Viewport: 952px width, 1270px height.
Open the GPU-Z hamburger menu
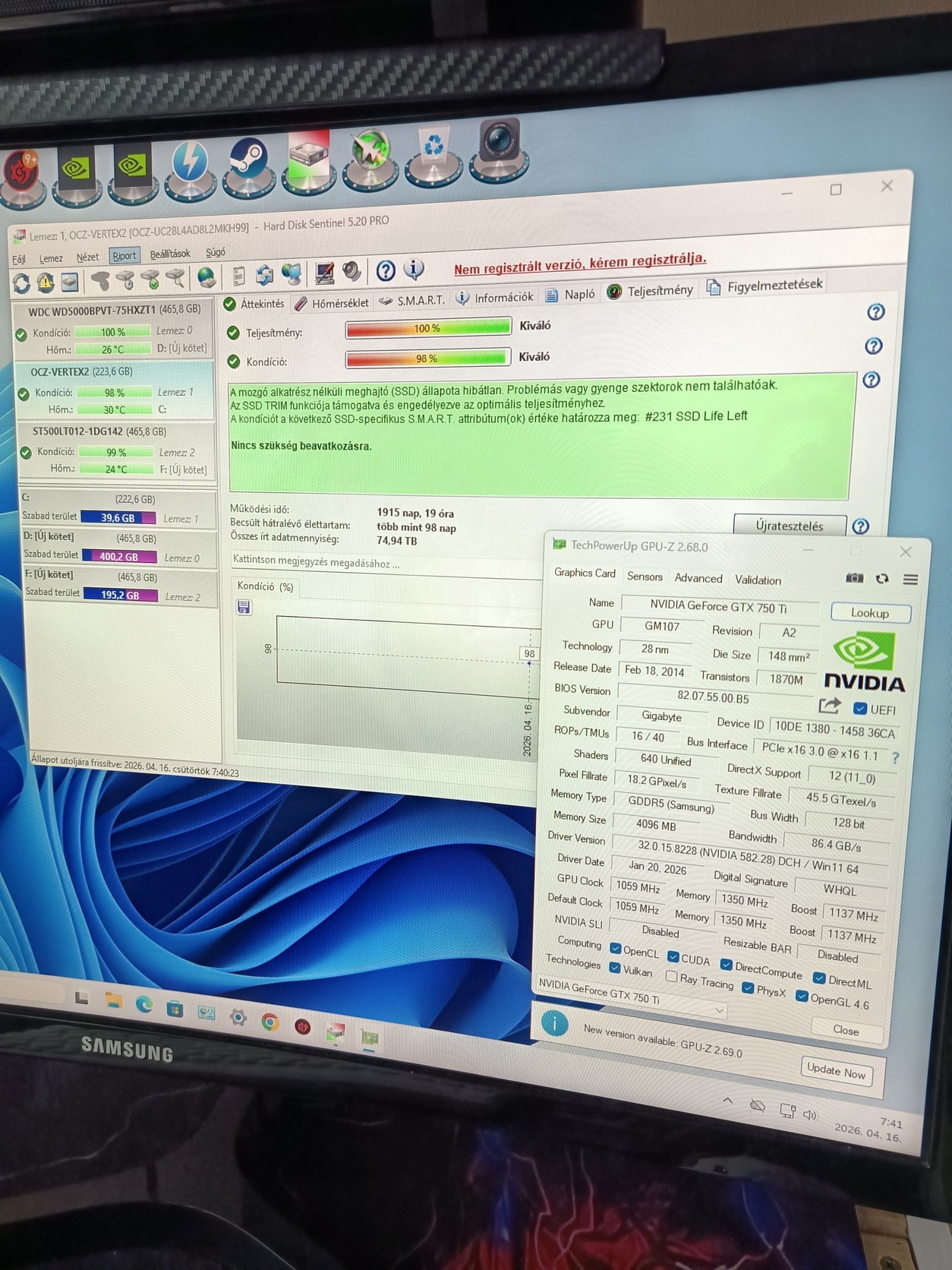point(911,580)
